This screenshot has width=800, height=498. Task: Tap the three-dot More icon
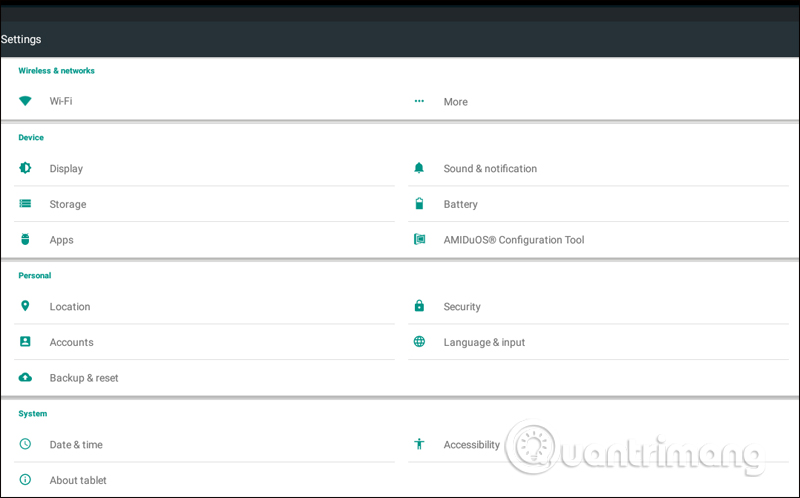[420, 101]
